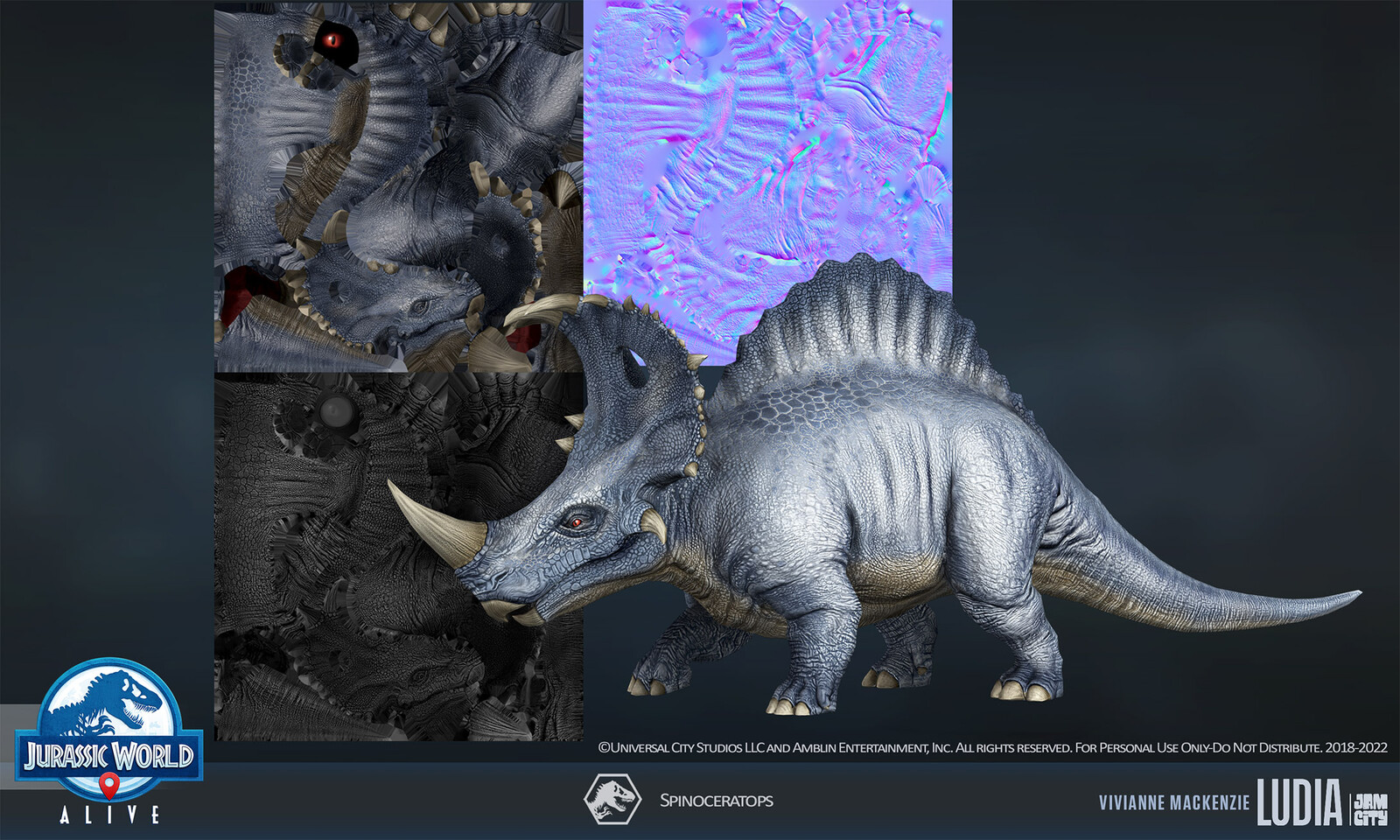
Task: Select the Vivianne Mackenzie artist name
Action: 1174,803
